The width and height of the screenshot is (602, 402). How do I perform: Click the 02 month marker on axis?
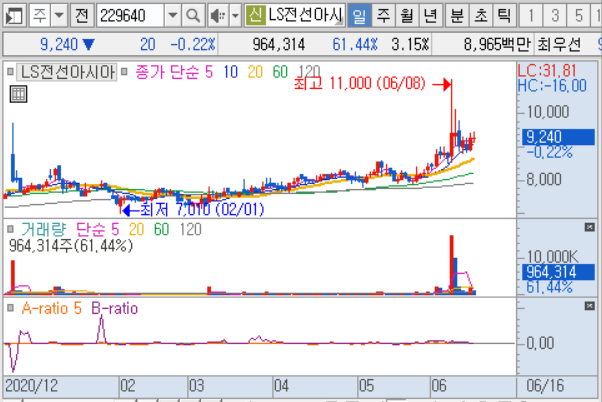tap(128, 385)
